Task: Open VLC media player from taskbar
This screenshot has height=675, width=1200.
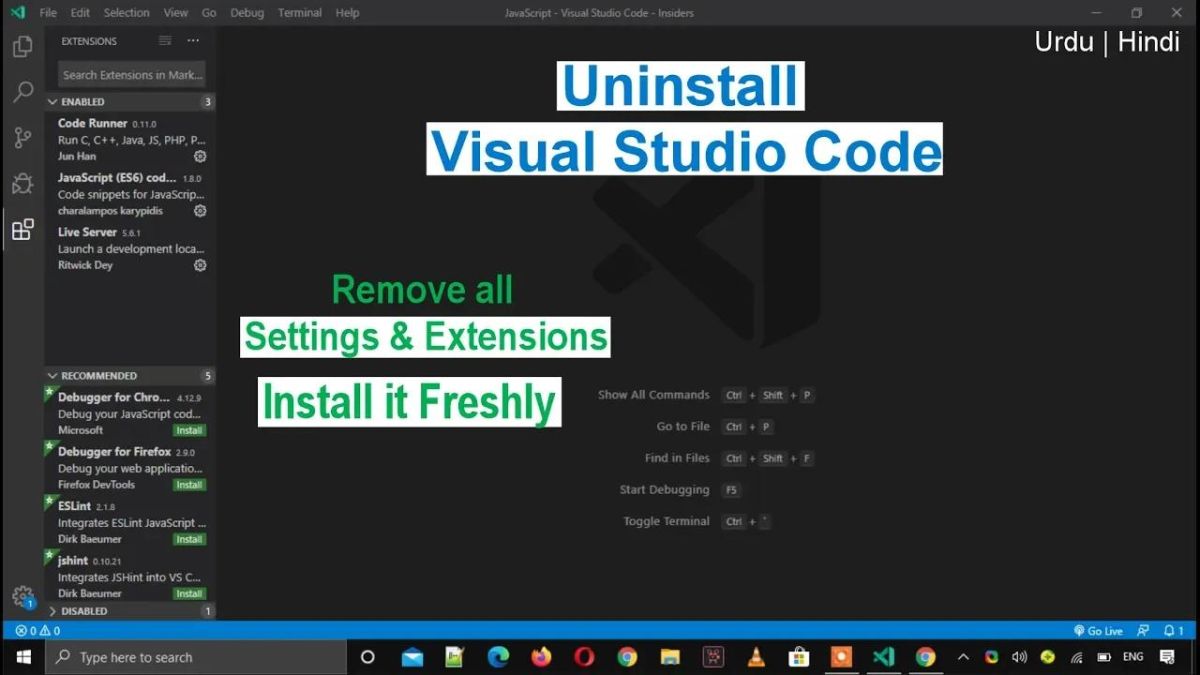Action: pyautogui.click(x=756, y=657)
